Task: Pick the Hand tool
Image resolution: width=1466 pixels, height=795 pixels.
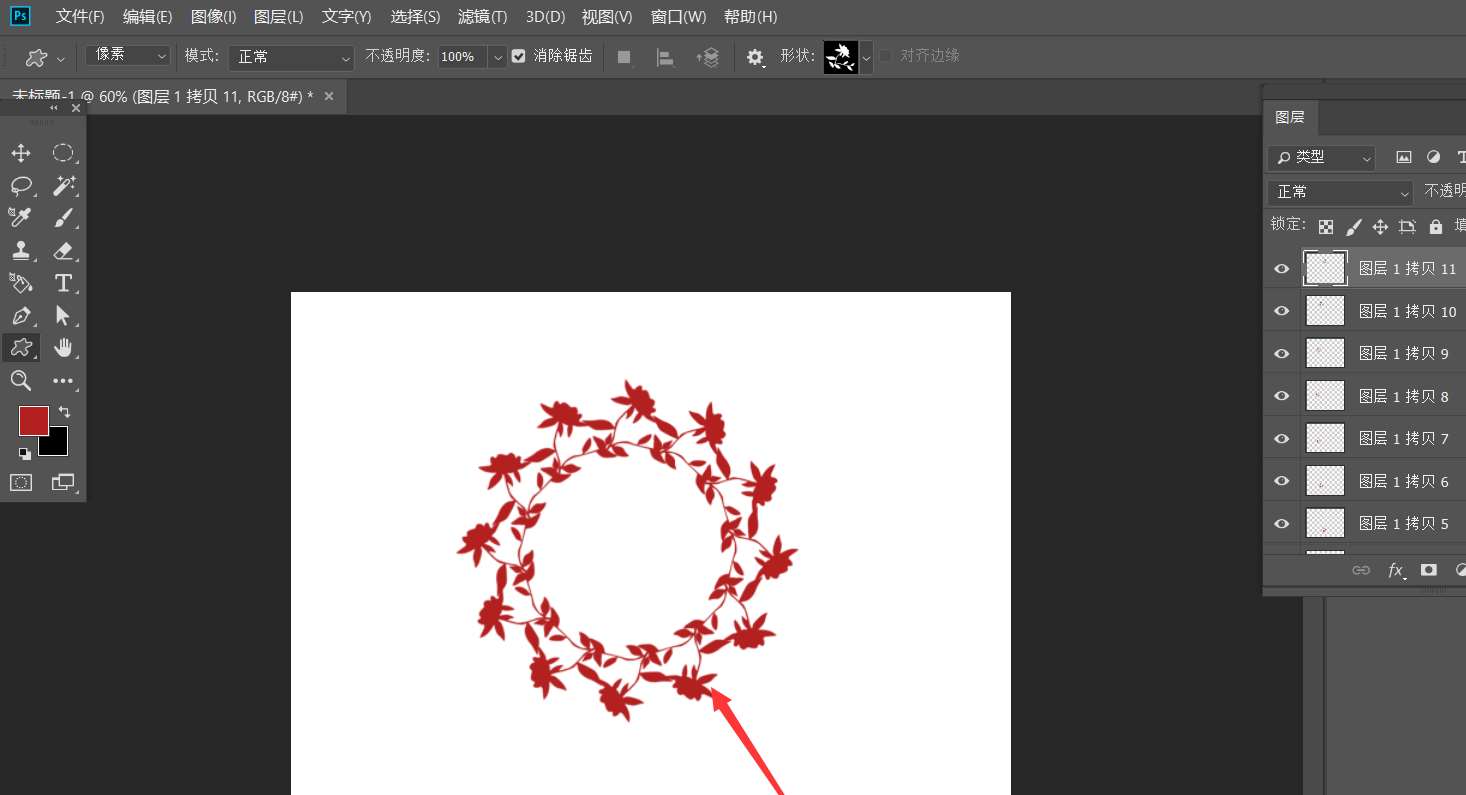Action: click(64, 348)
